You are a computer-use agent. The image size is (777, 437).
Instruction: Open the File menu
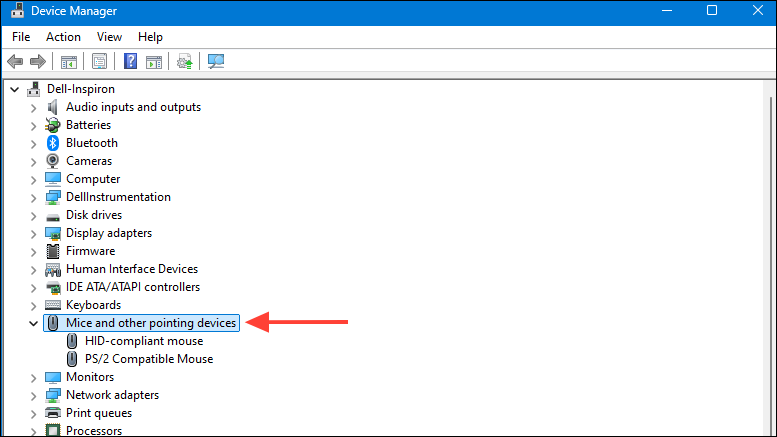21,37
